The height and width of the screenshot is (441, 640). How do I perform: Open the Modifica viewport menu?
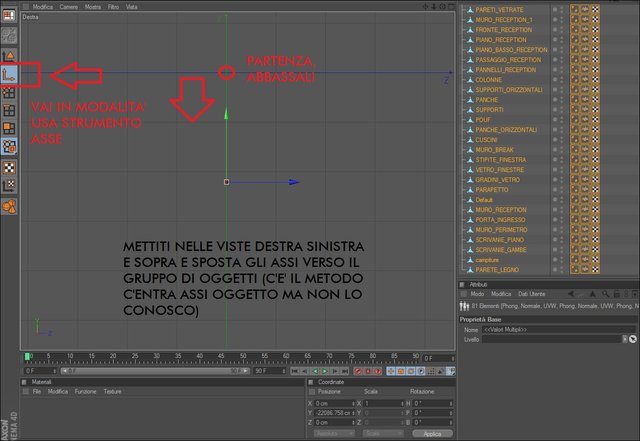click(x=43, y=7)
